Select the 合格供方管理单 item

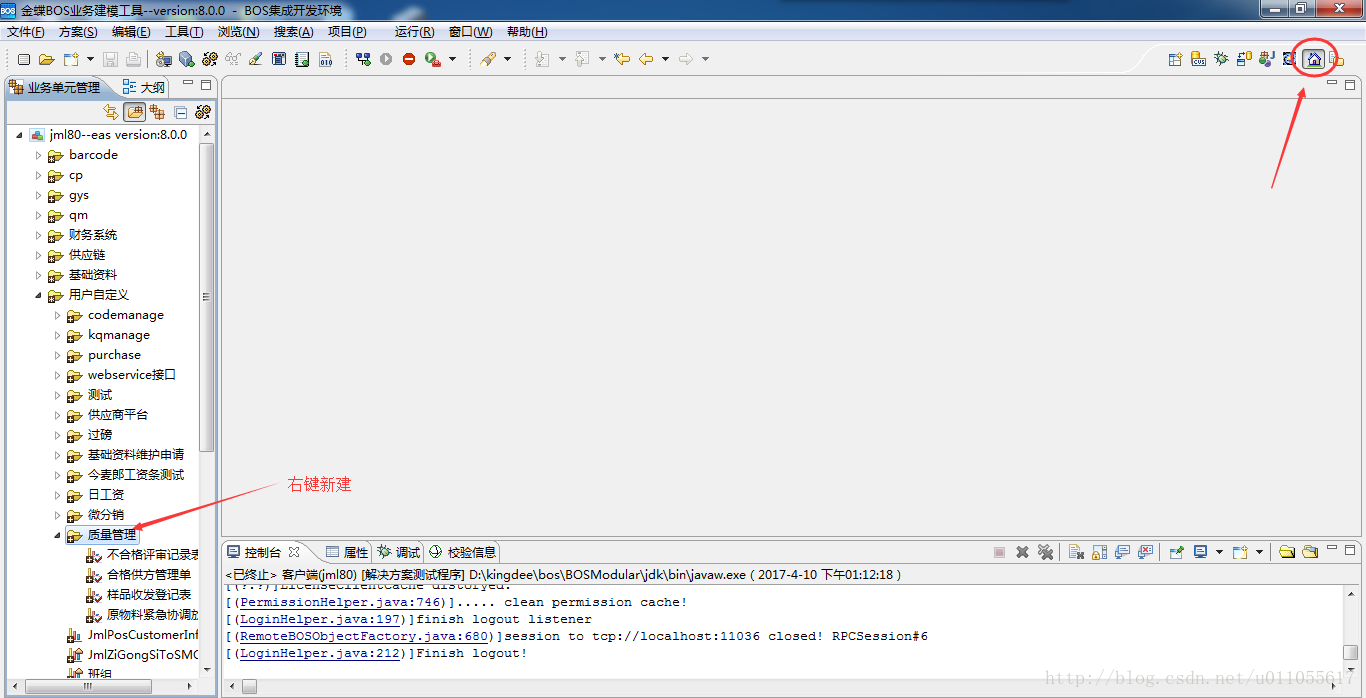149,575
